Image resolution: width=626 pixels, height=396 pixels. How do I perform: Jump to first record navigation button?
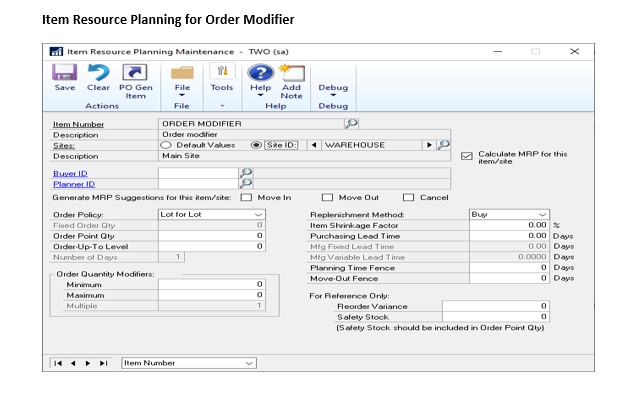point(57,363)
